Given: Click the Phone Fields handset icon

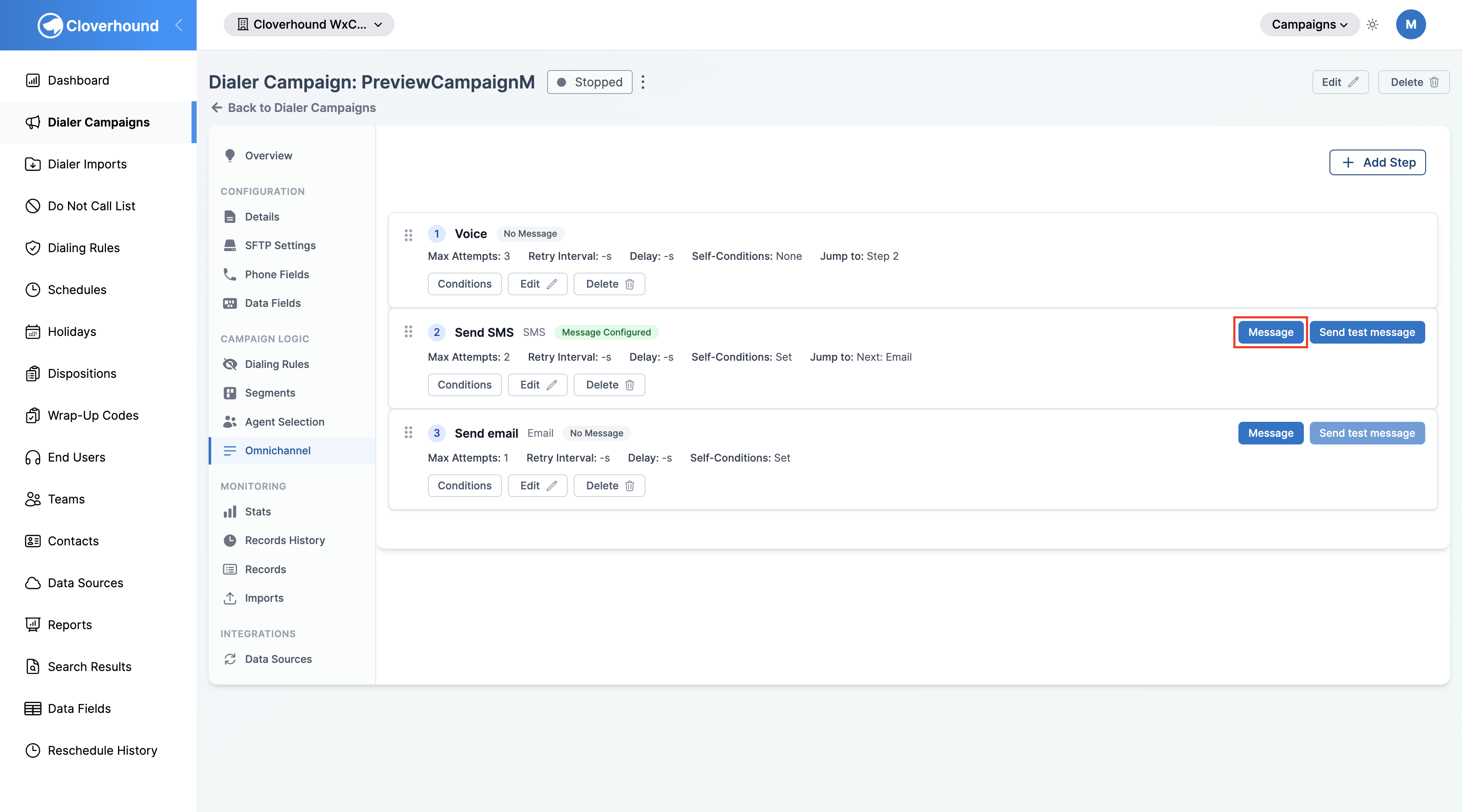Looking at the screenshot, I should 230,275.
